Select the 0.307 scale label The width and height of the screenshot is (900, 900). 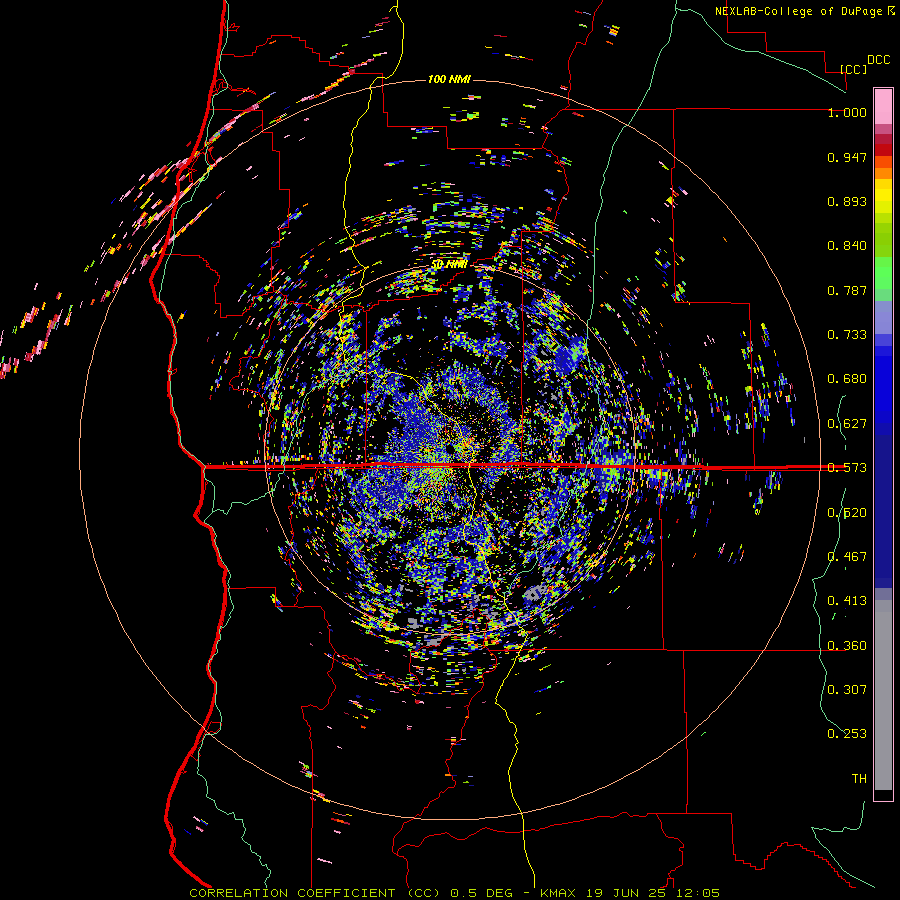847,690
